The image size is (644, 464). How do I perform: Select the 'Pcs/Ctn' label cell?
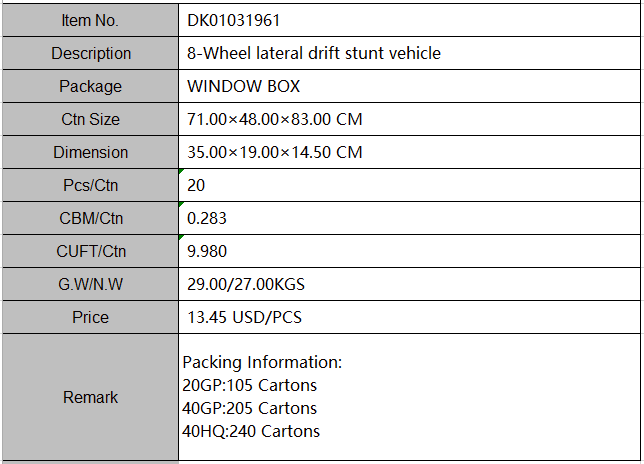pos(90,185)
